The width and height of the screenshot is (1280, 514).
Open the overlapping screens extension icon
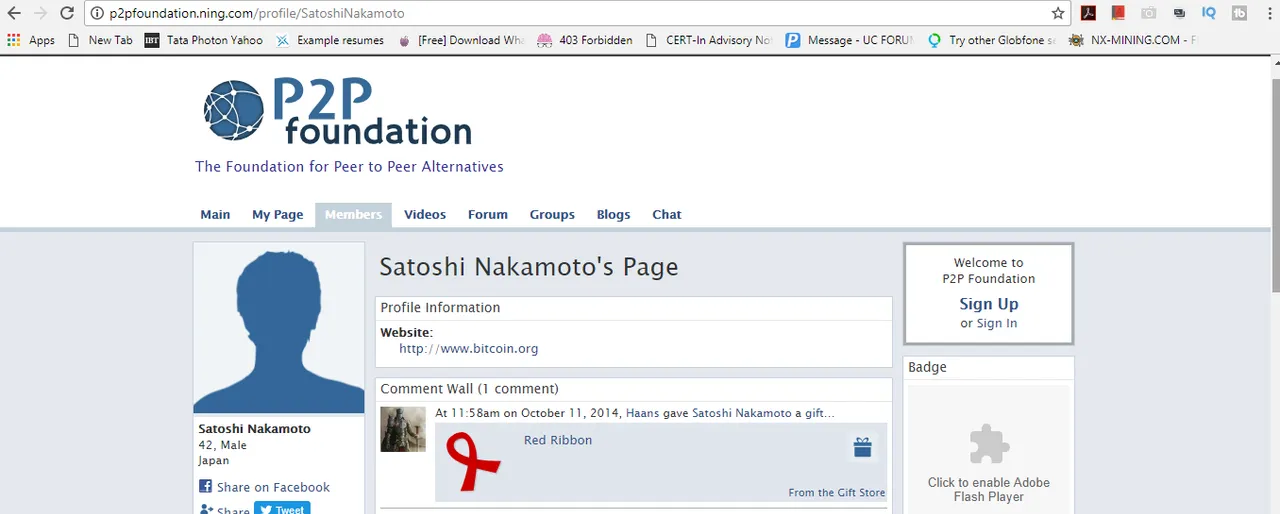coord(1179,13)
